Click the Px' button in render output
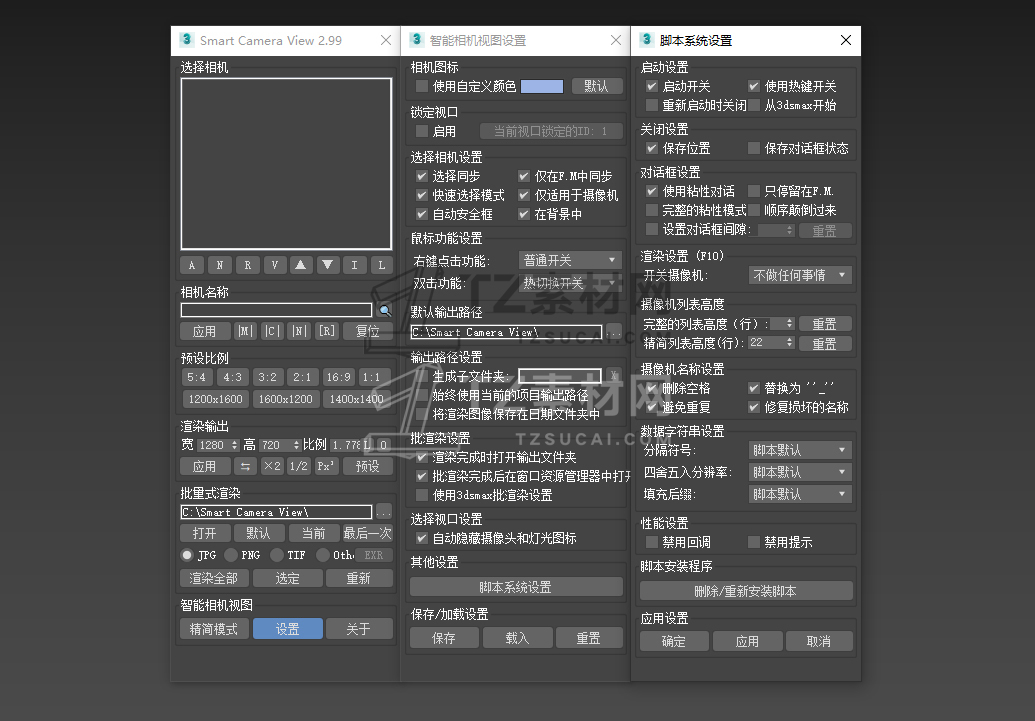The height and width of the screenshot is (721, 1035). click(x=326, y=466)
